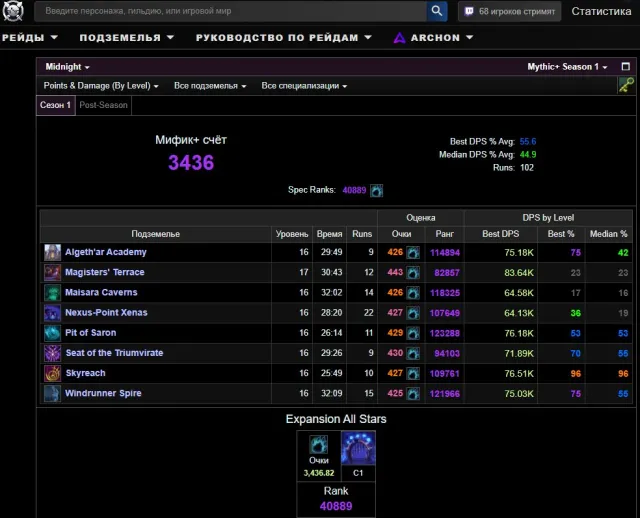Click rank 123288 for Pit of Saron
640x518 pixels.
[x=445, y=333]
